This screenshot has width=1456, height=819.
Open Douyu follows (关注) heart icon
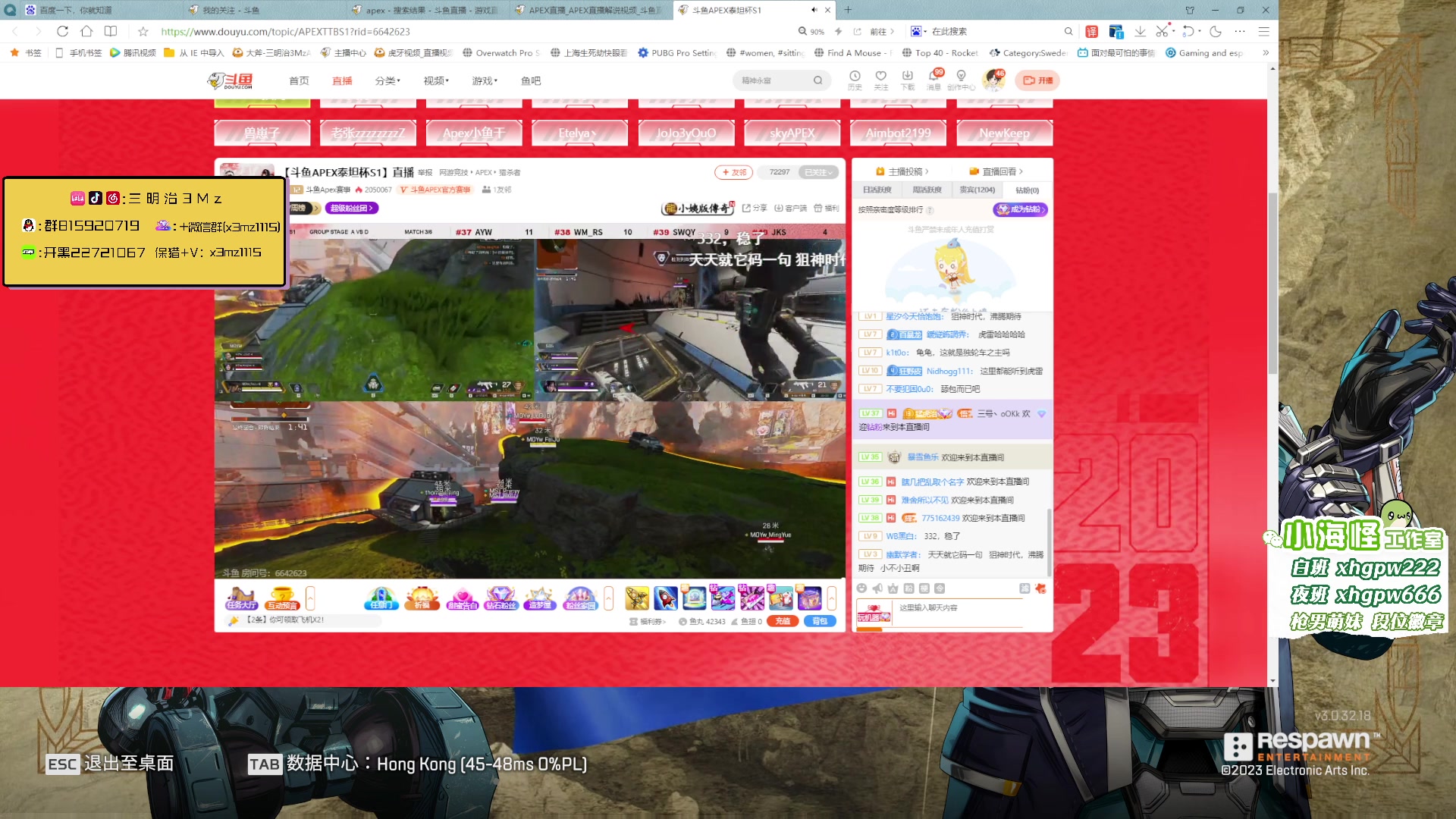pos(881,80)
